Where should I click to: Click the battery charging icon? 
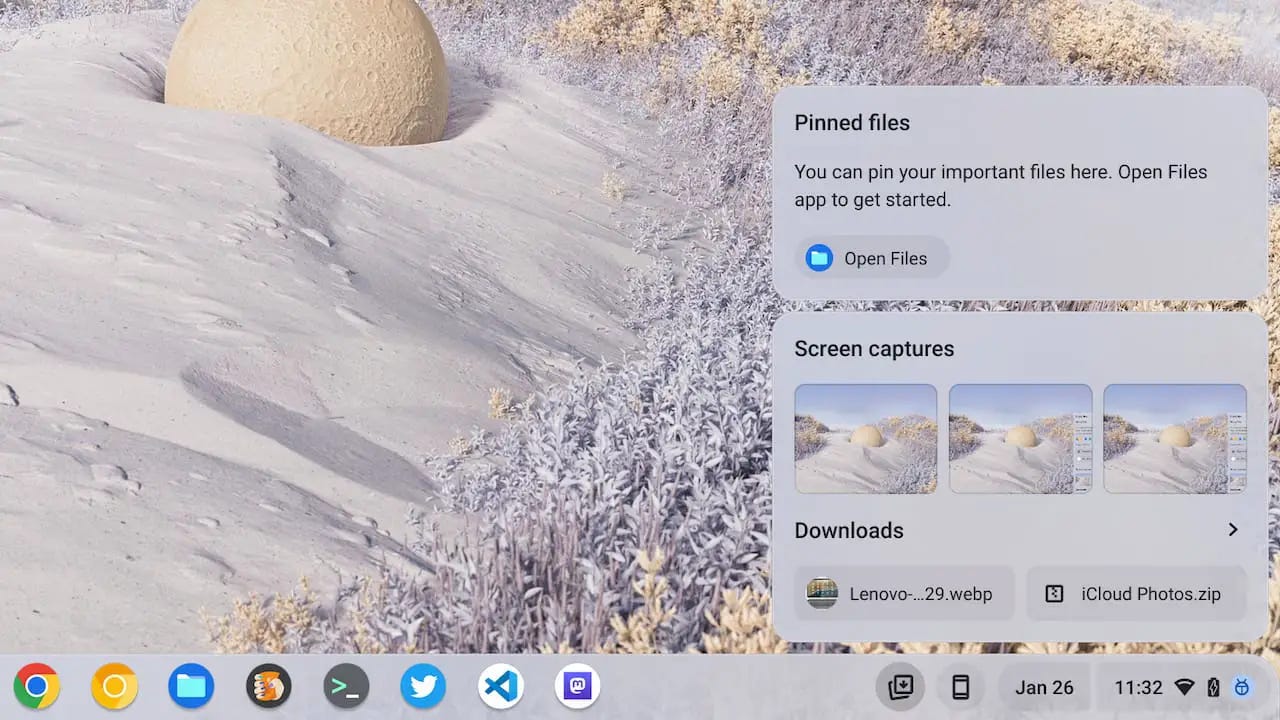pyautogui.click(x=1214, y=687)
